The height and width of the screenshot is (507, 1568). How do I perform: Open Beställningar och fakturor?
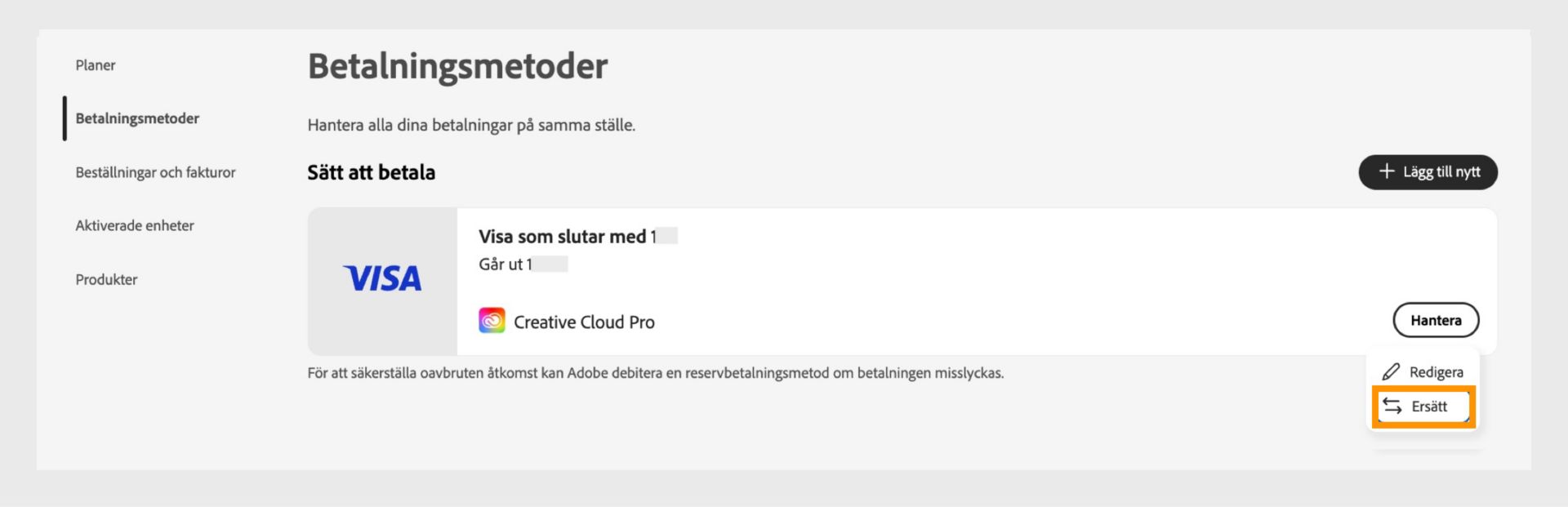[x=155, y=172]
